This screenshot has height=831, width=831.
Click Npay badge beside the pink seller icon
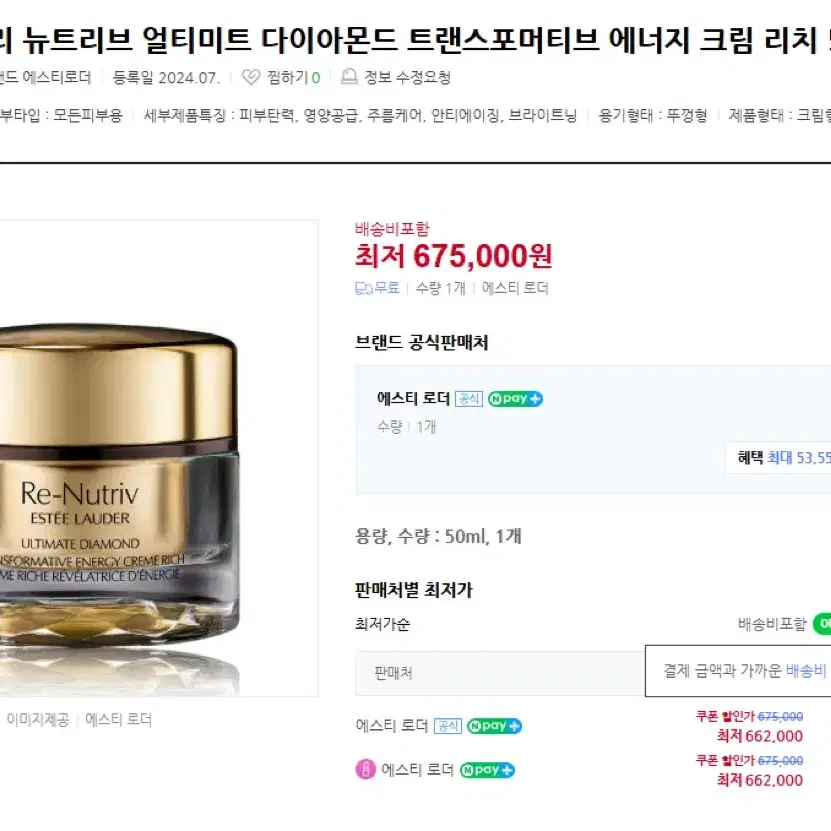[487, 770]
